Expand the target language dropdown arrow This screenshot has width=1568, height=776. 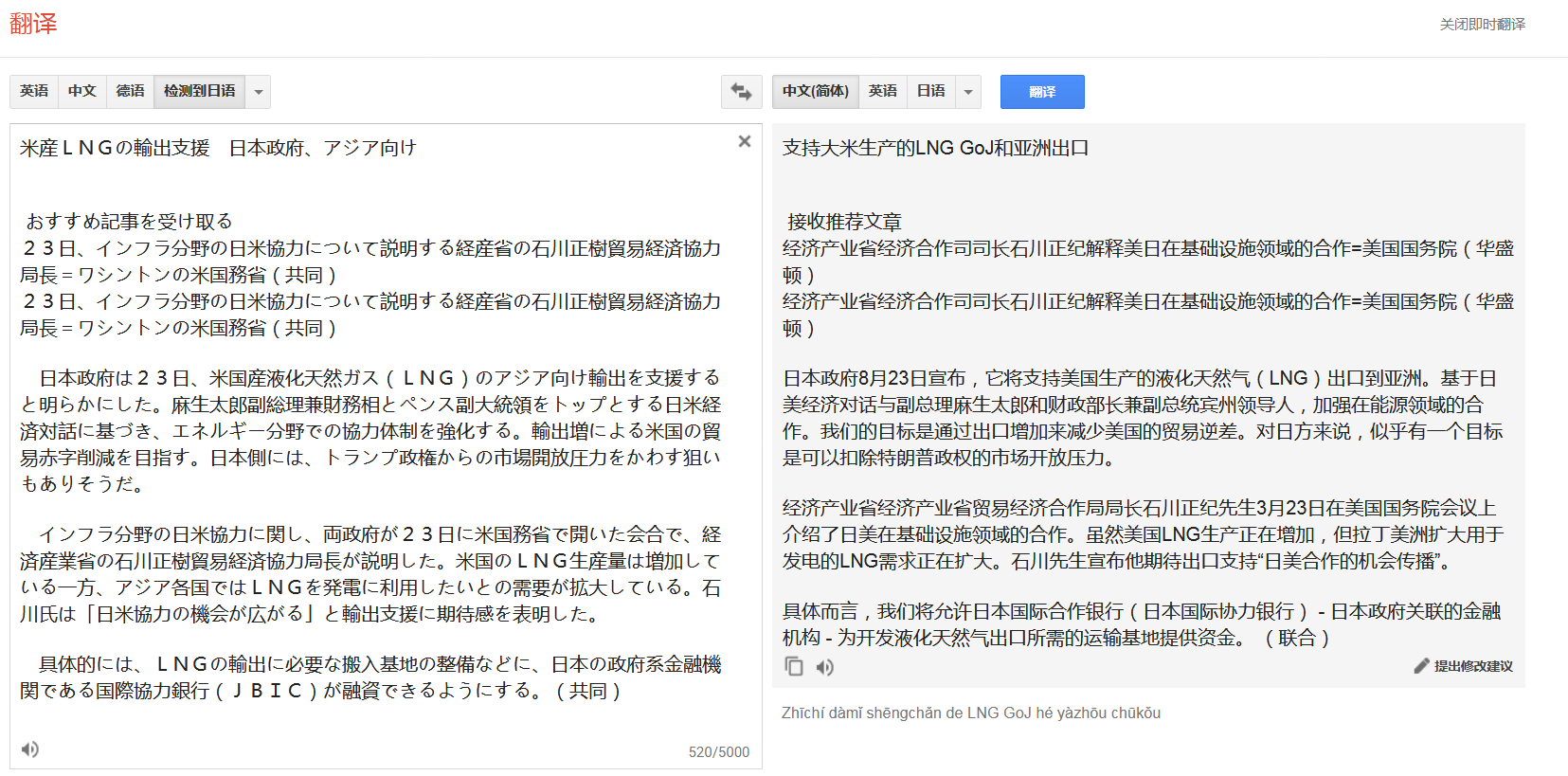click(968, 92)
